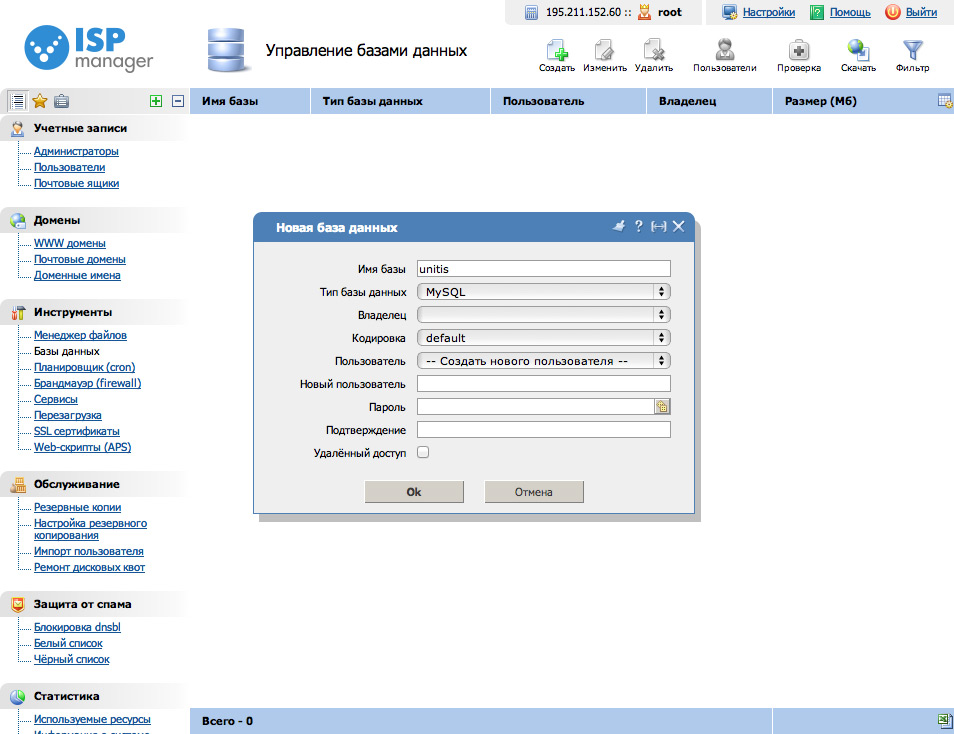Click the Изменить (edit) toolbar icon
This screenshot has width=954, height=734.
[x=604, y=53]
